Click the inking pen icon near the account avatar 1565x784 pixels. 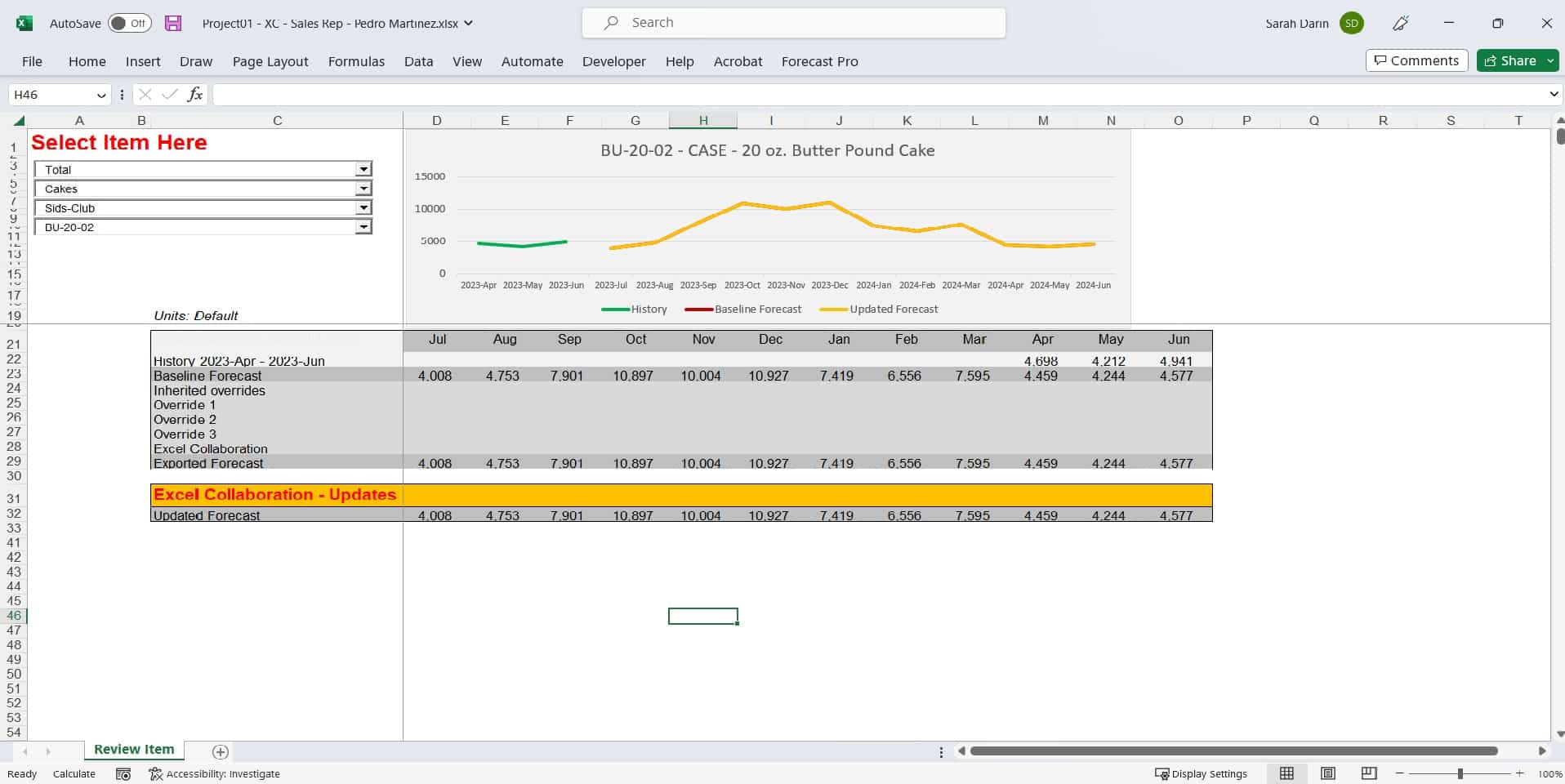point(1400,23)
